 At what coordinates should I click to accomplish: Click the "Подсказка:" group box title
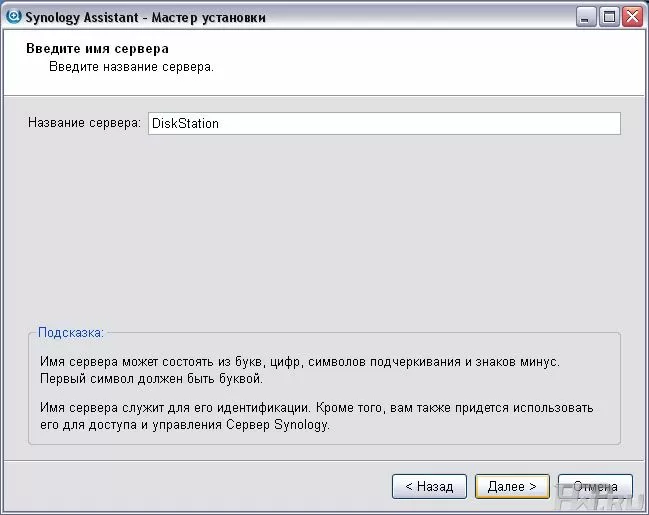pos(70,332)
